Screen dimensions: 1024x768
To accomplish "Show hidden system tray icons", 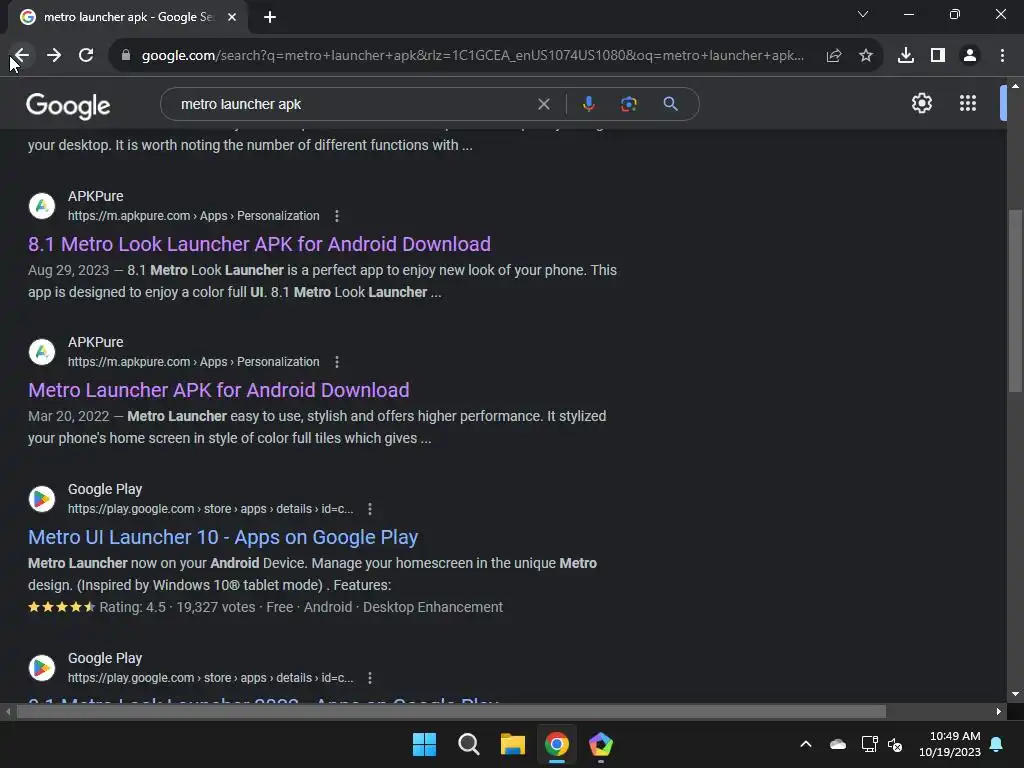I will tap(806, 744).
